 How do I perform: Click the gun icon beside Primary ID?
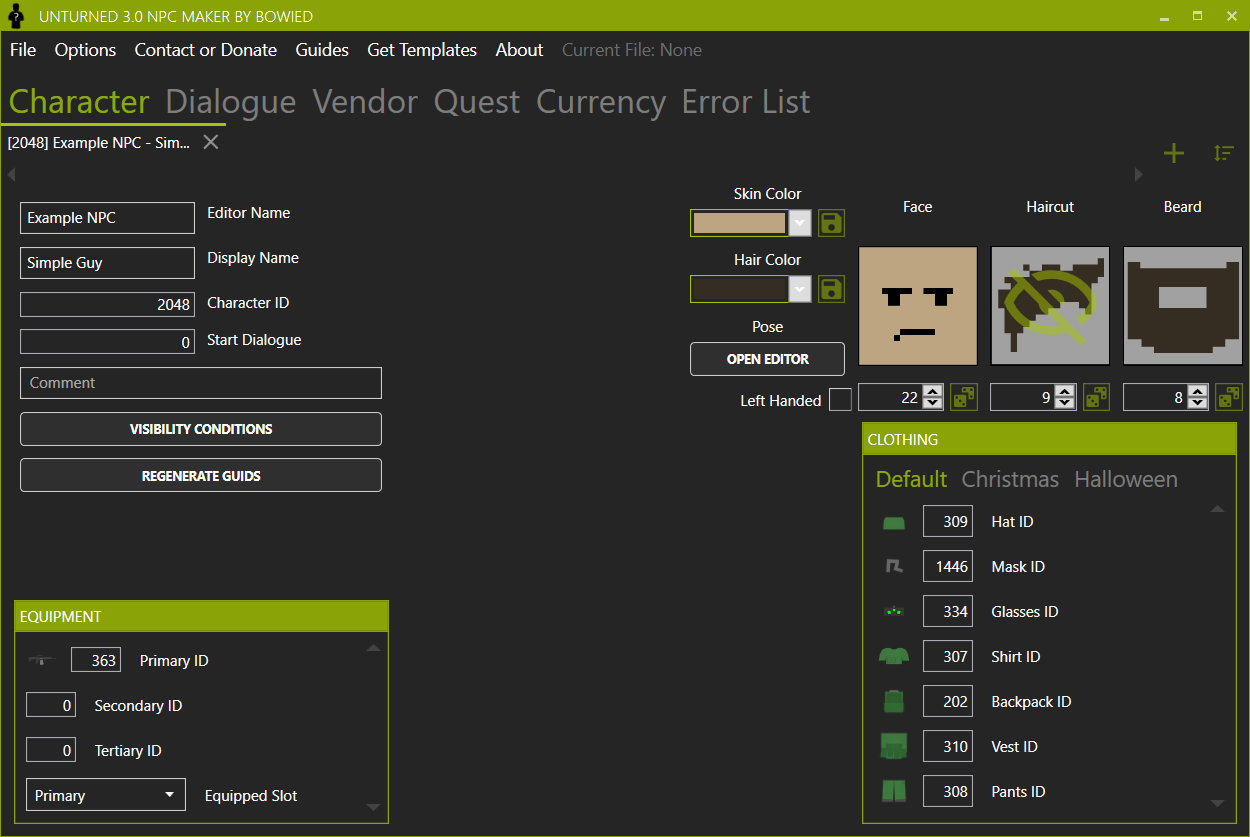[x=41, y=660]
